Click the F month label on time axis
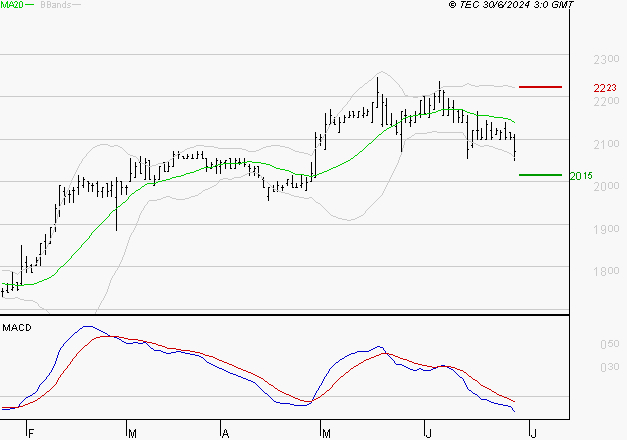The width and height of the screenshot is (627, 440). [x=31, y=434]
